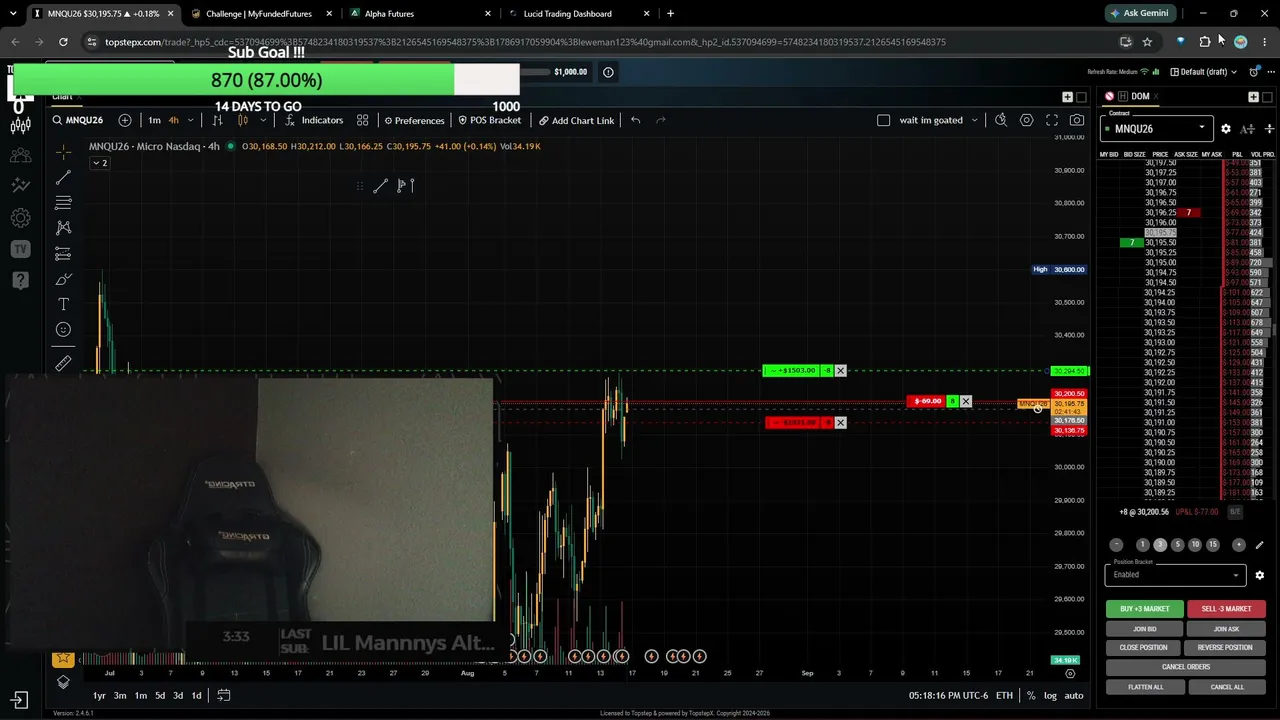Open chart settings gear icon

1026,120
